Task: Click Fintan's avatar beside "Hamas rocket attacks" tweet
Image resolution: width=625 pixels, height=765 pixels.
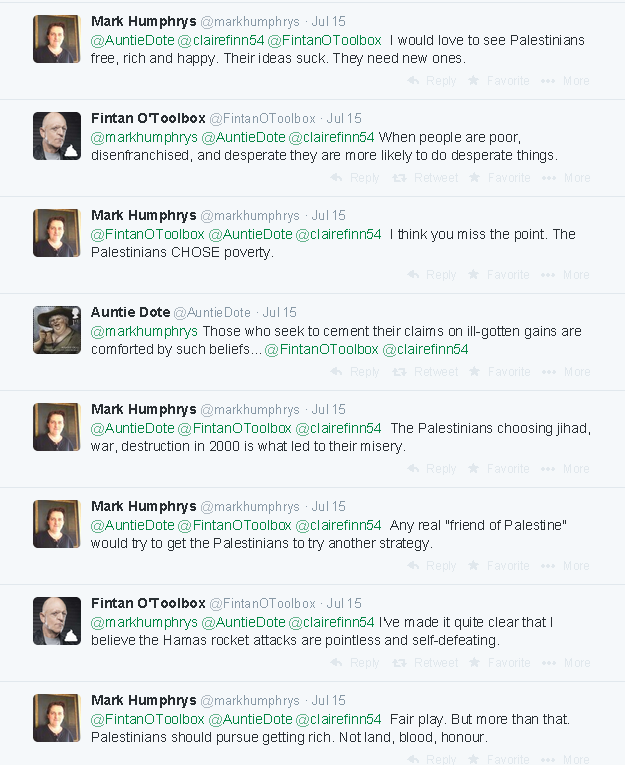Action: [57, 621]
